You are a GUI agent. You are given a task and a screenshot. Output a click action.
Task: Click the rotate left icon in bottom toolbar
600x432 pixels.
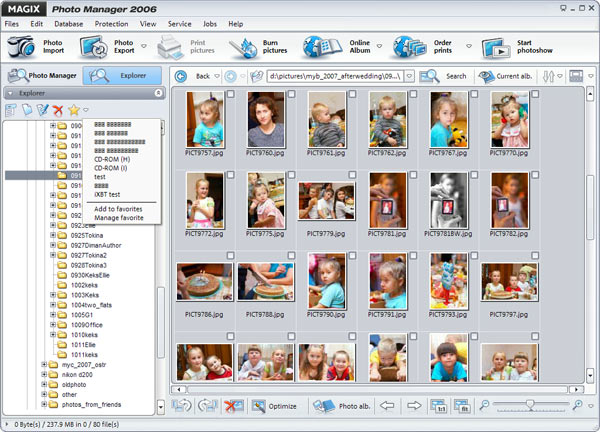pyautogui.click(x=181, y=406)
